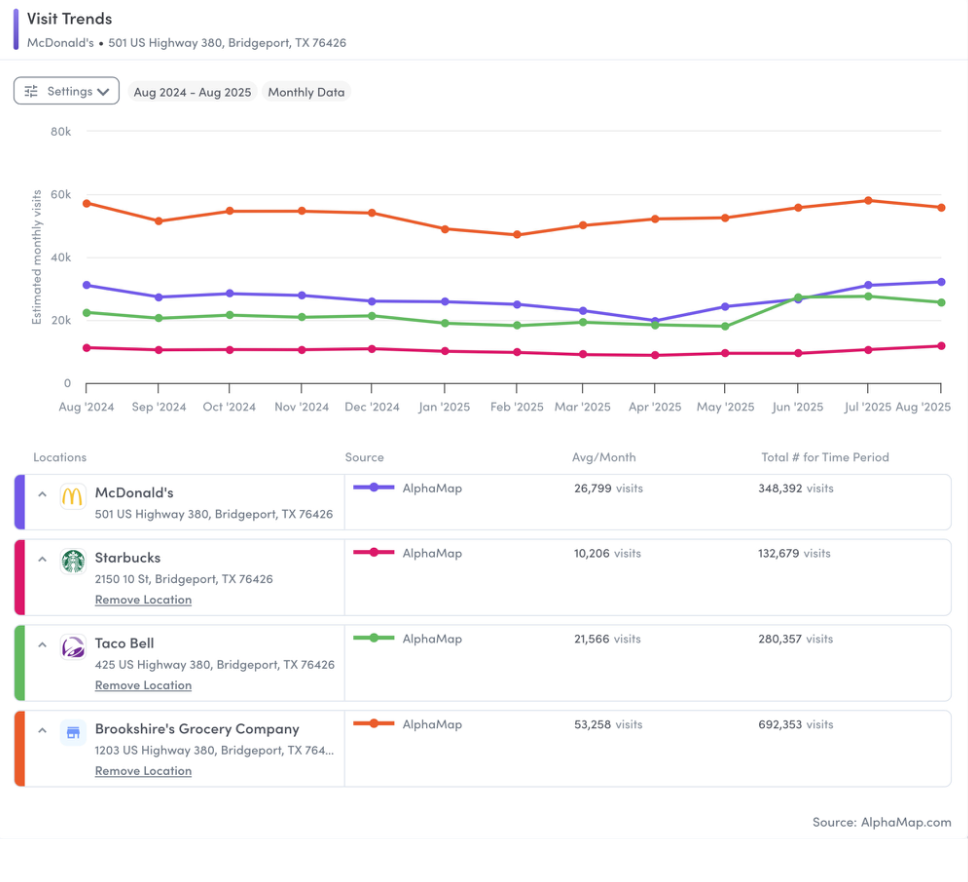Click the green Jun '2025 data point
Image resolution: width=968 pixels, height=882 pixels.
point(798,297)
